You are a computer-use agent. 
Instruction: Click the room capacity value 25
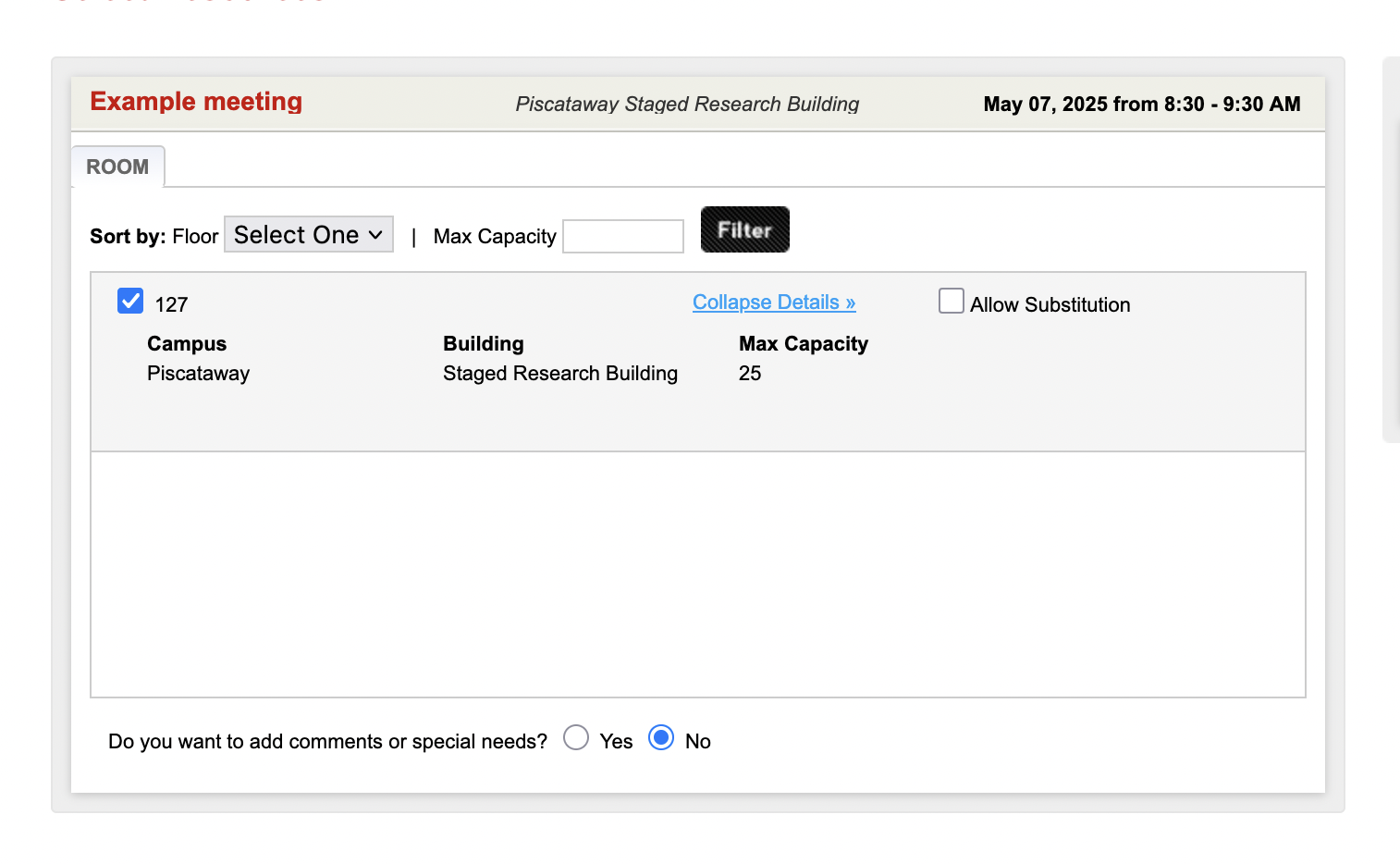[750, 374]
